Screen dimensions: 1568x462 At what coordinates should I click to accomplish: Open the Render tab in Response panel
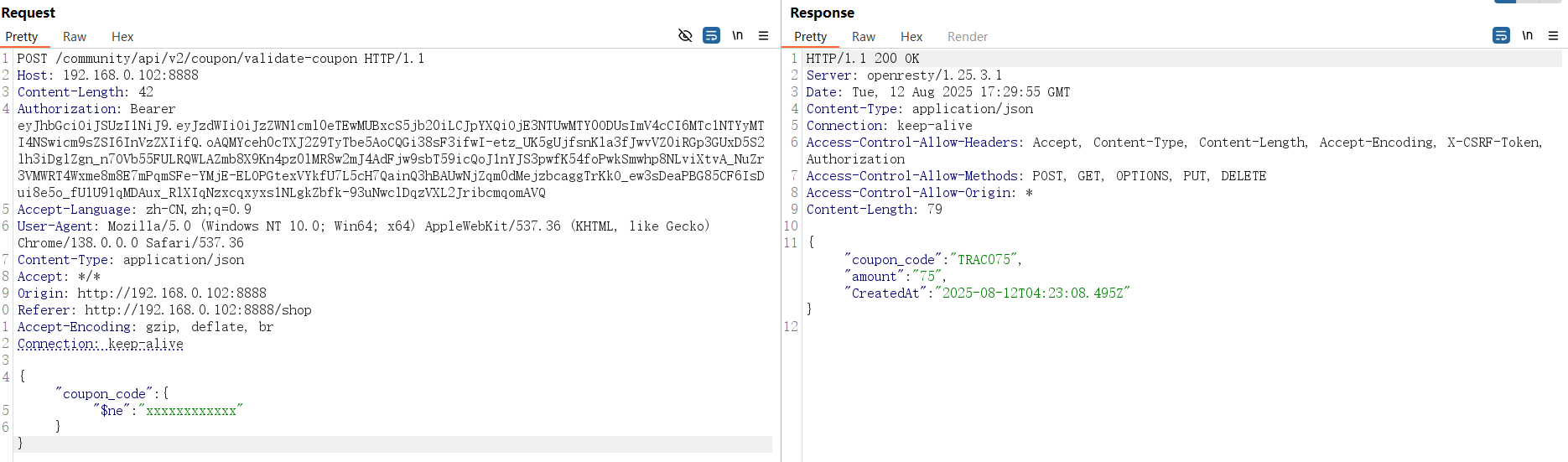click(x=968, y=37)
